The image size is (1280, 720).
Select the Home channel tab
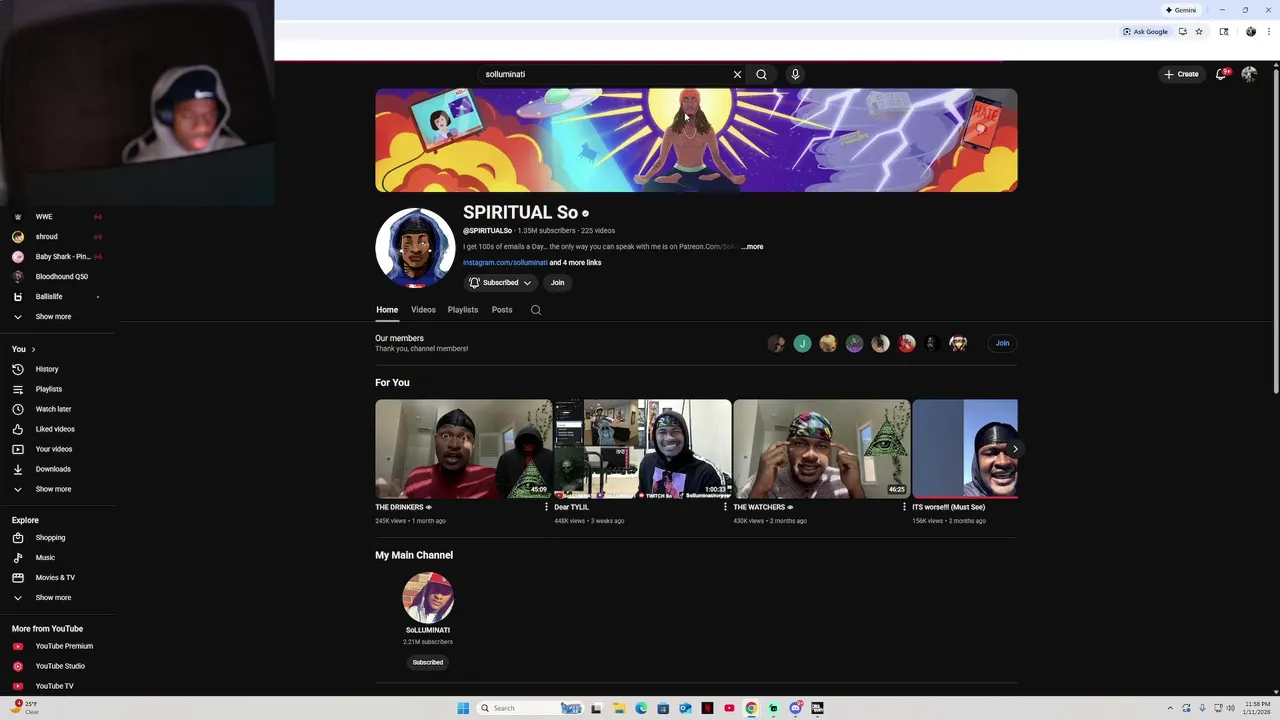click(387, 310)
